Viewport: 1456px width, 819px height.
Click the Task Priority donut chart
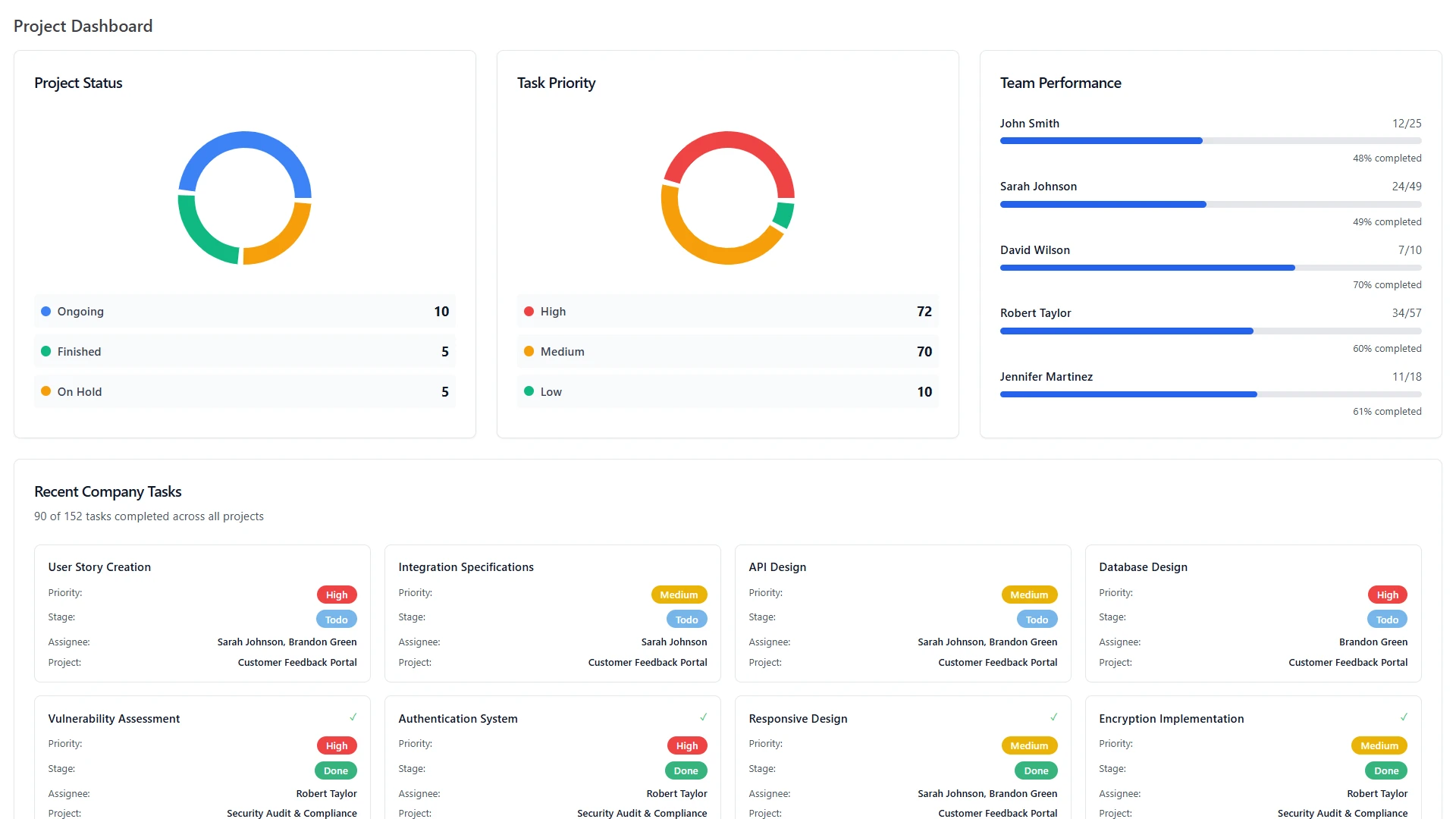728,198
